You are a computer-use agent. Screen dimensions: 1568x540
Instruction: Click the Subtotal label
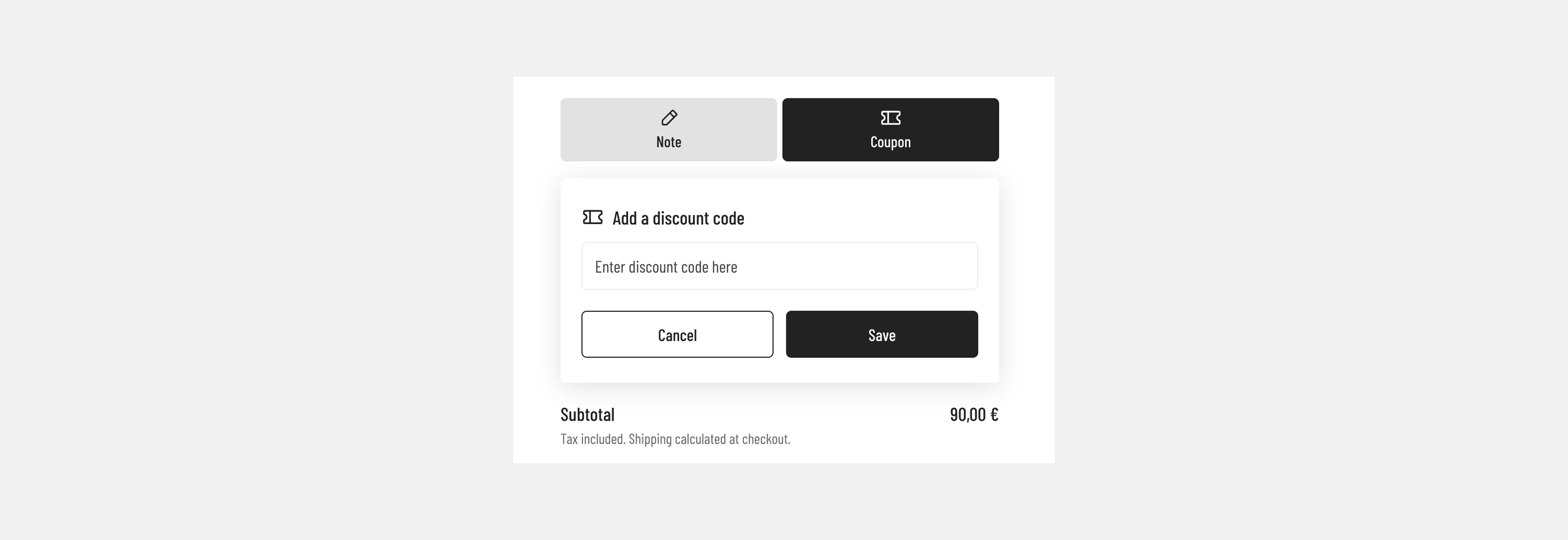point(587,415)
